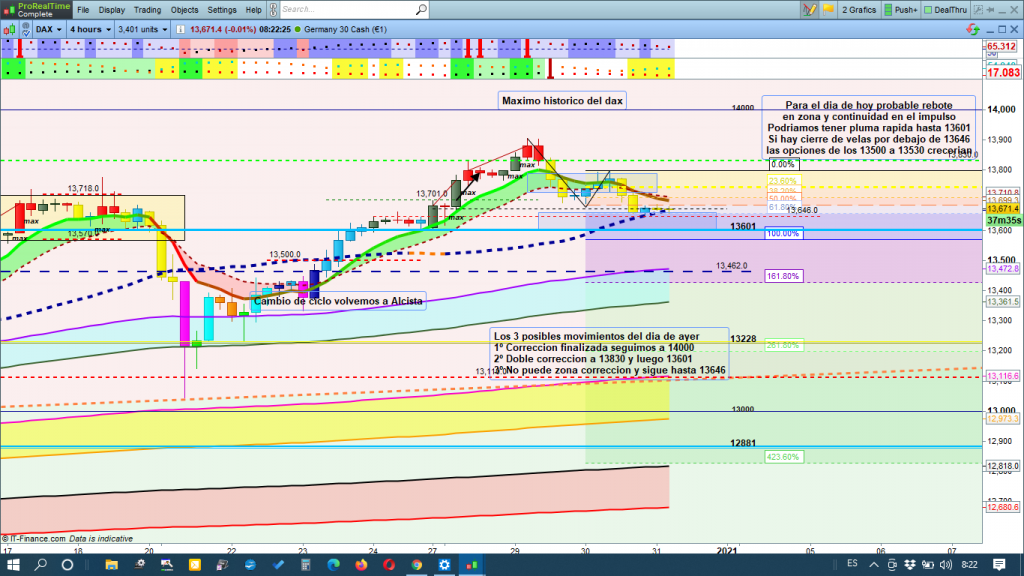
Task: Open the Trading menu
Action: (146, 10)
